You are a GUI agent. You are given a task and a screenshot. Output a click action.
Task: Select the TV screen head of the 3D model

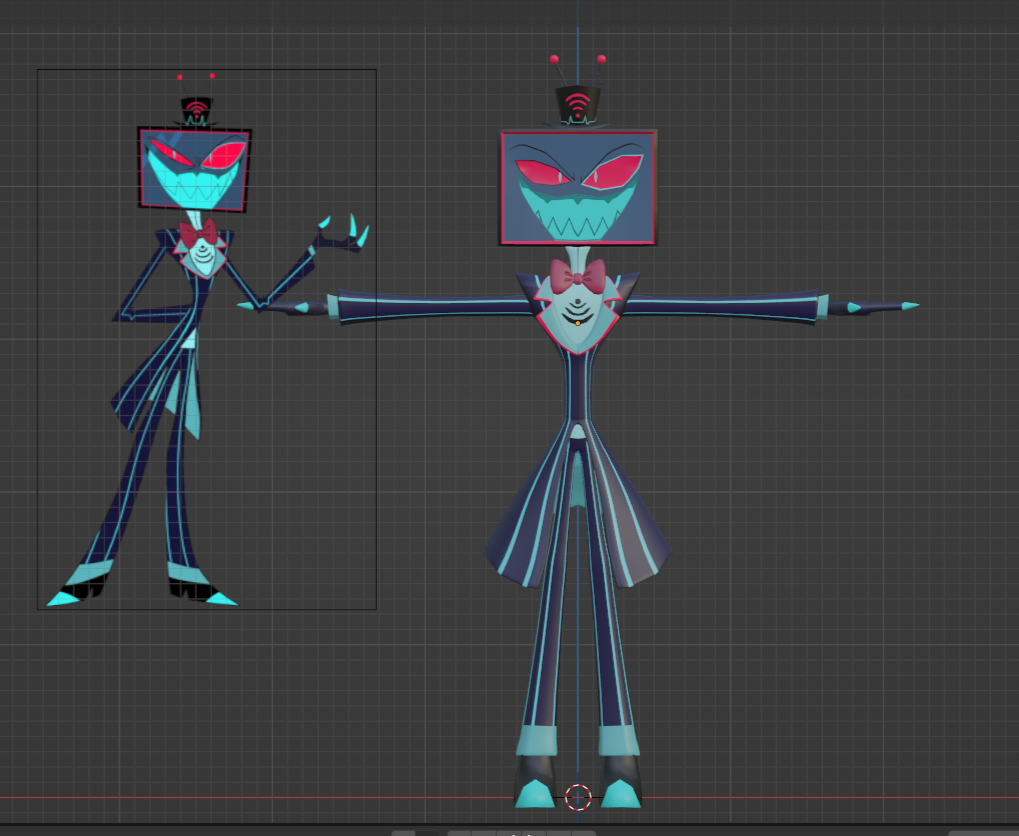coord(578,187)
